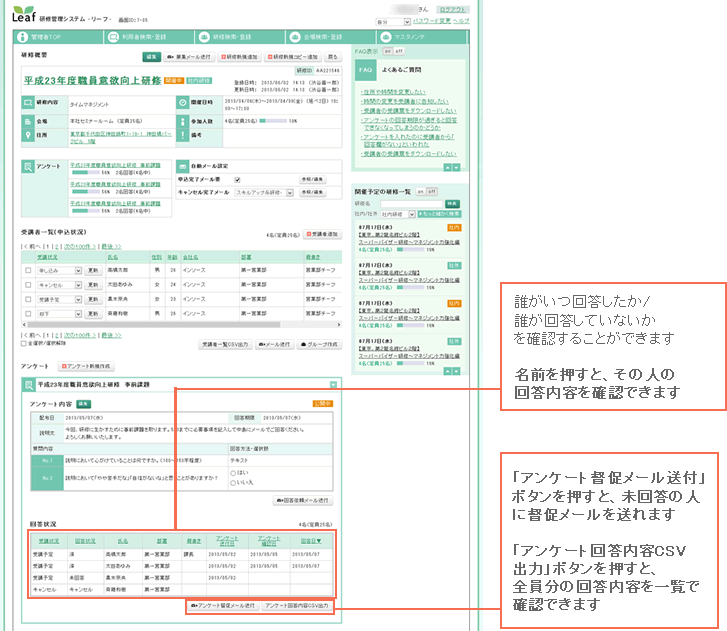Viewport: 727px width, 631px height.
Task: Turn upcoming trainings list off
Action: pyautogui.click(x=432, y=191)
